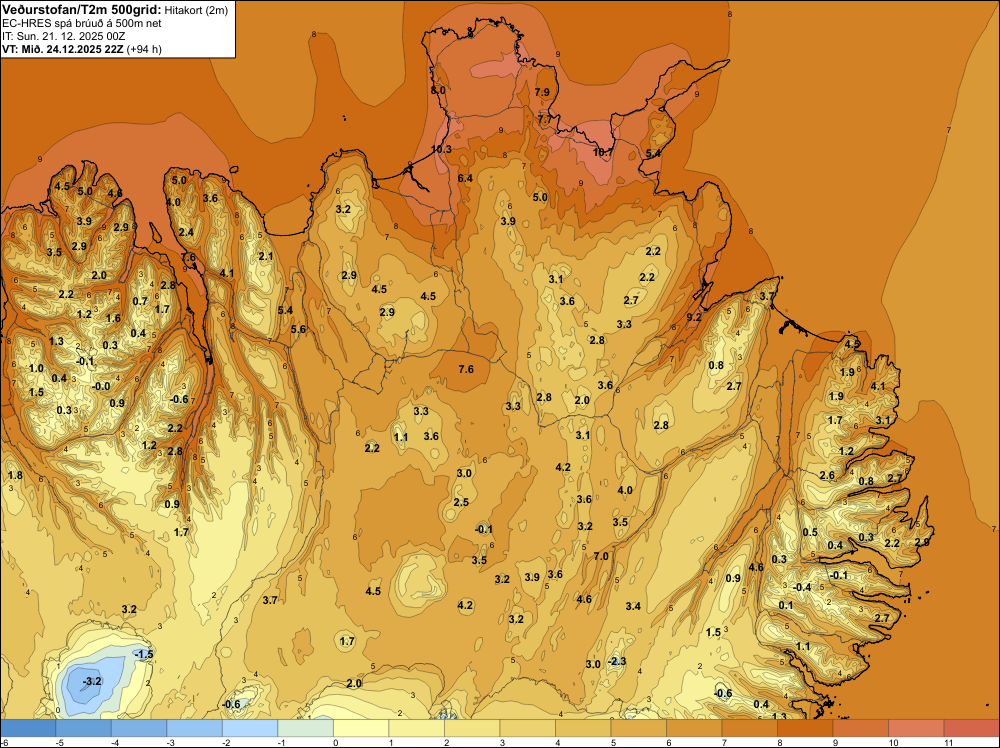Click the legend swatch between 10 and 11

pyautogui.click(x=916, y=728)
